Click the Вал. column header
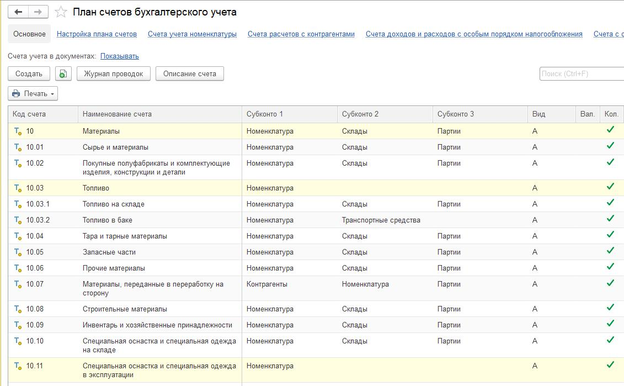The image size is (624, 386). coord(588,114)
